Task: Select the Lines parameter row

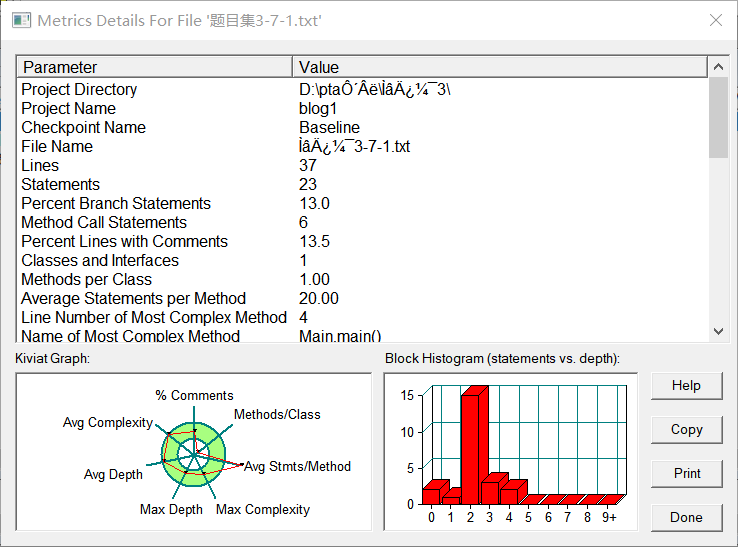Action: (362, 165)
